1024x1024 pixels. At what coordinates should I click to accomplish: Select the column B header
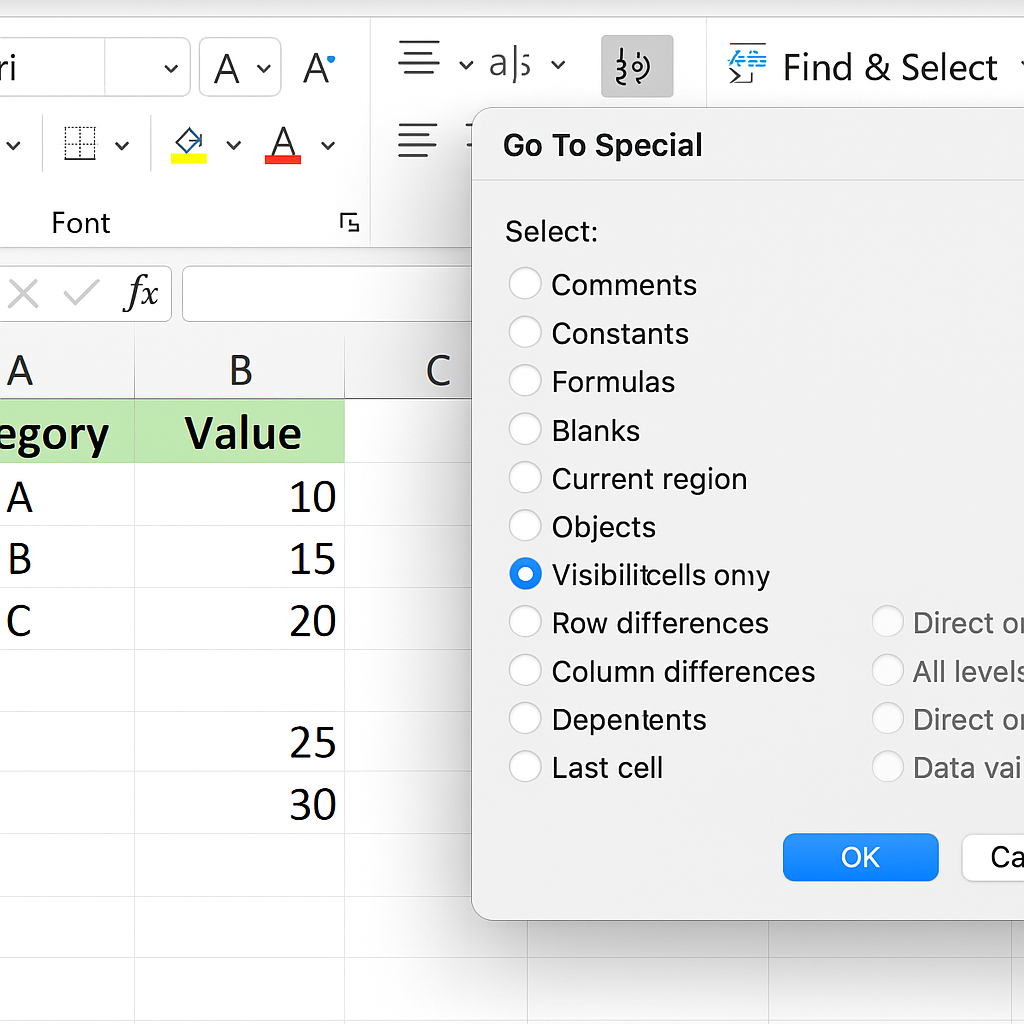(240, 371)
